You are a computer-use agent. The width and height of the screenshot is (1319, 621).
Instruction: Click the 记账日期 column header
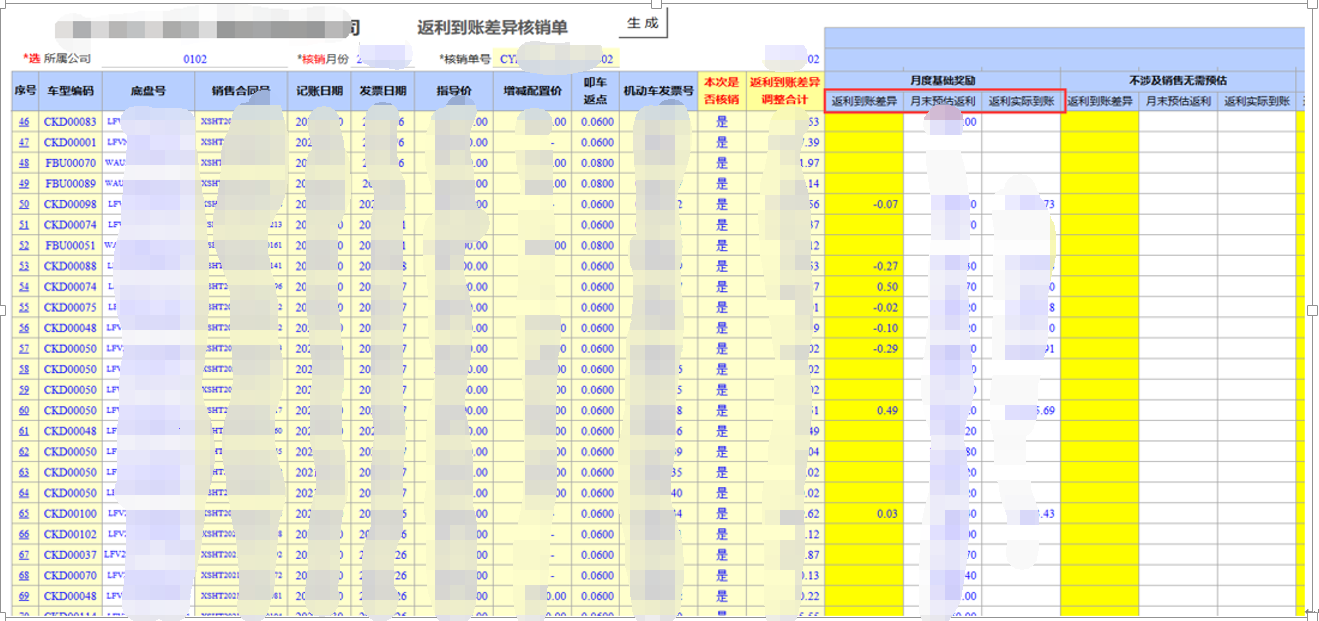point(318,88)
